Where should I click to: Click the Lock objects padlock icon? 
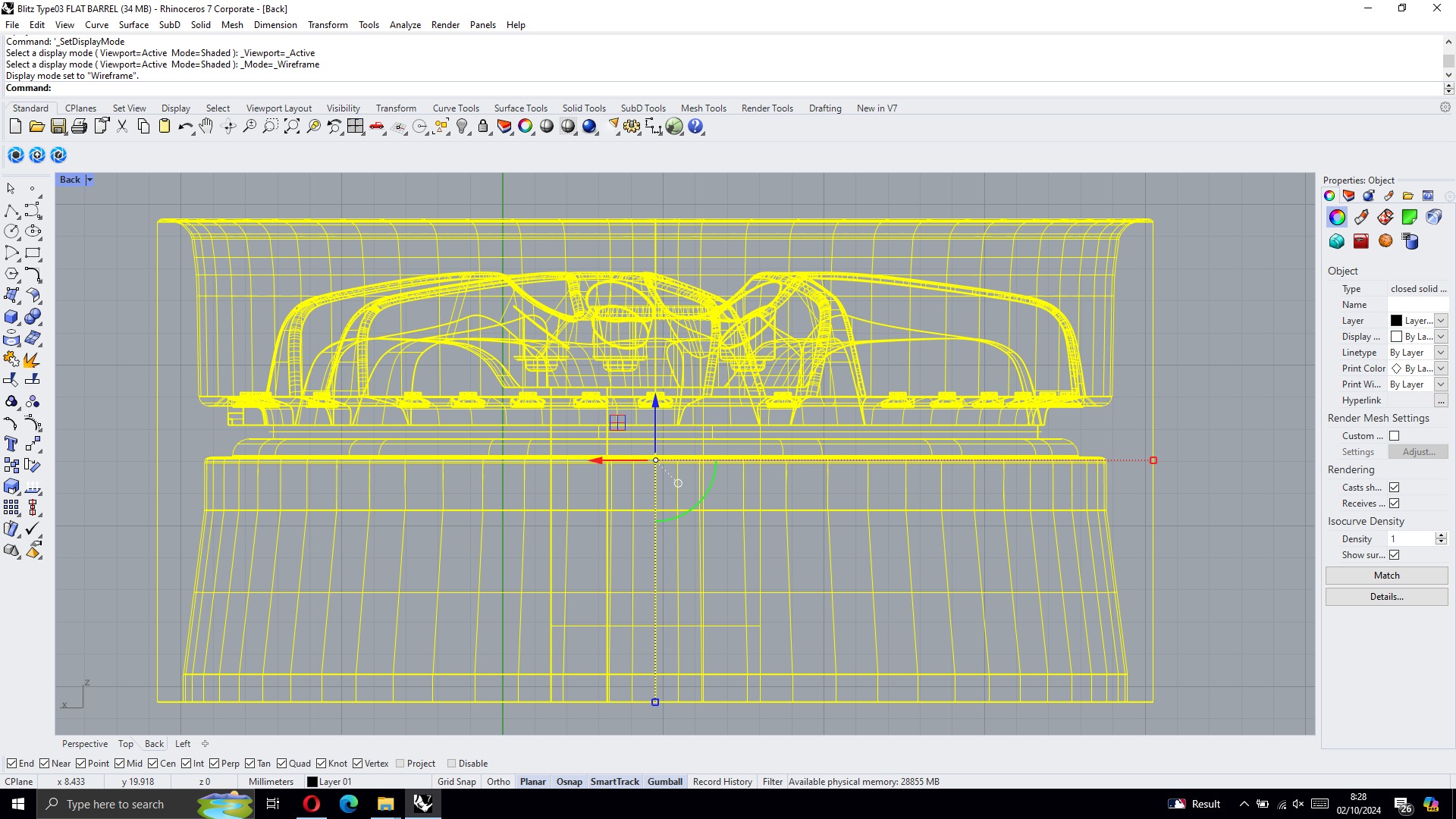tap(483, 127)
